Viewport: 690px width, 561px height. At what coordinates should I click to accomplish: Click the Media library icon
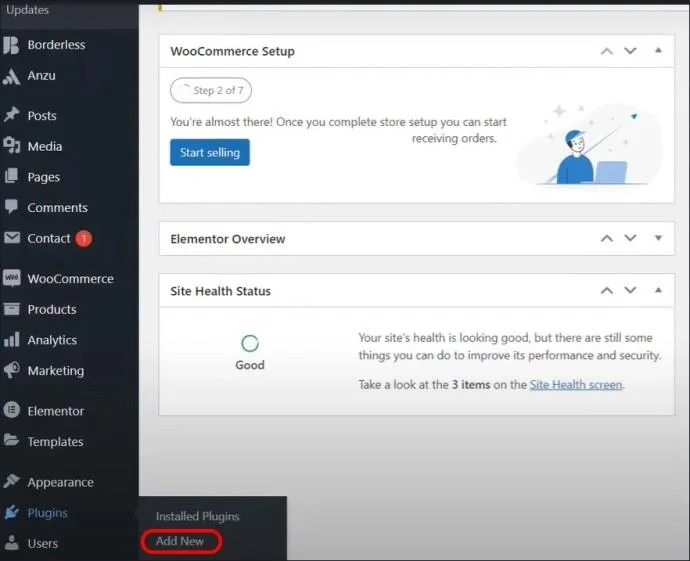click(x=12, y=146)
